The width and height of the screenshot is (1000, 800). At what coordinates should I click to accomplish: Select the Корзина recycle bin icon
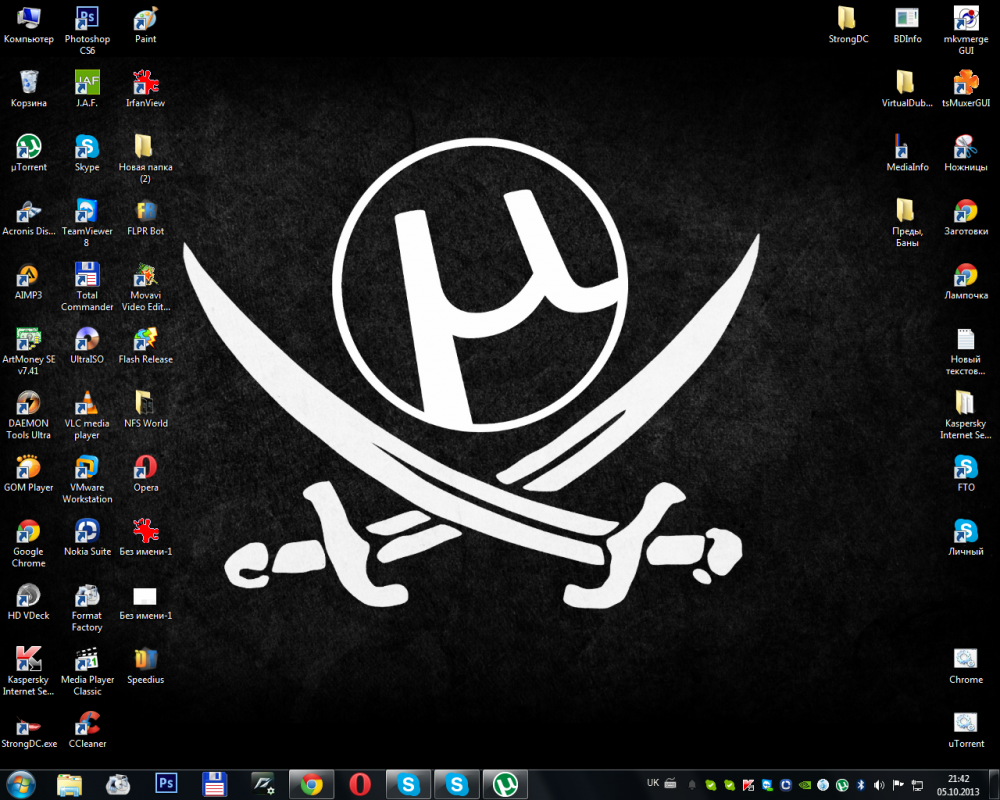[x=28, y=83]
